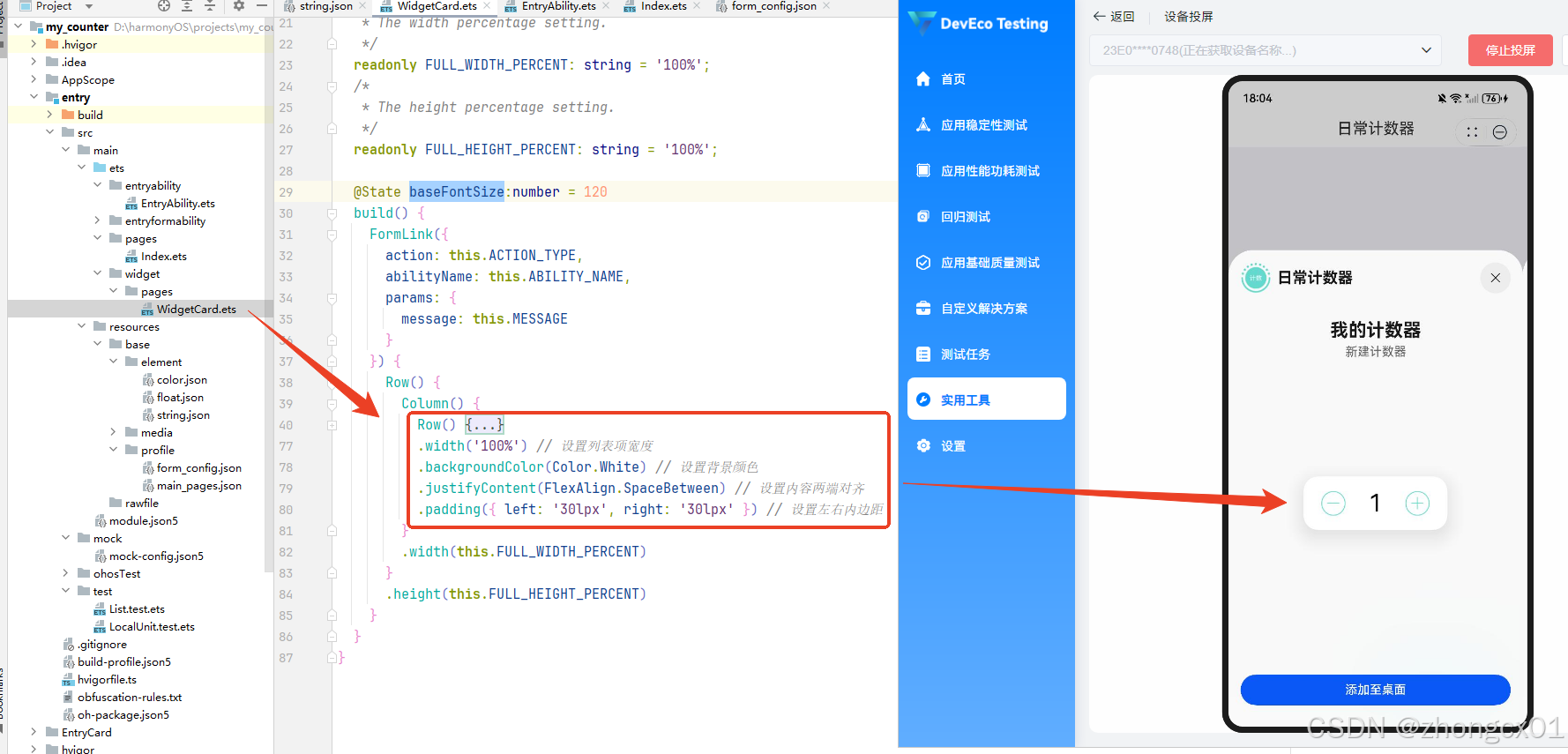Image resolution: width=1568 pixels, height=754 pixels.
Task: Open List.test.ets in the test folder
Action: 137,609
